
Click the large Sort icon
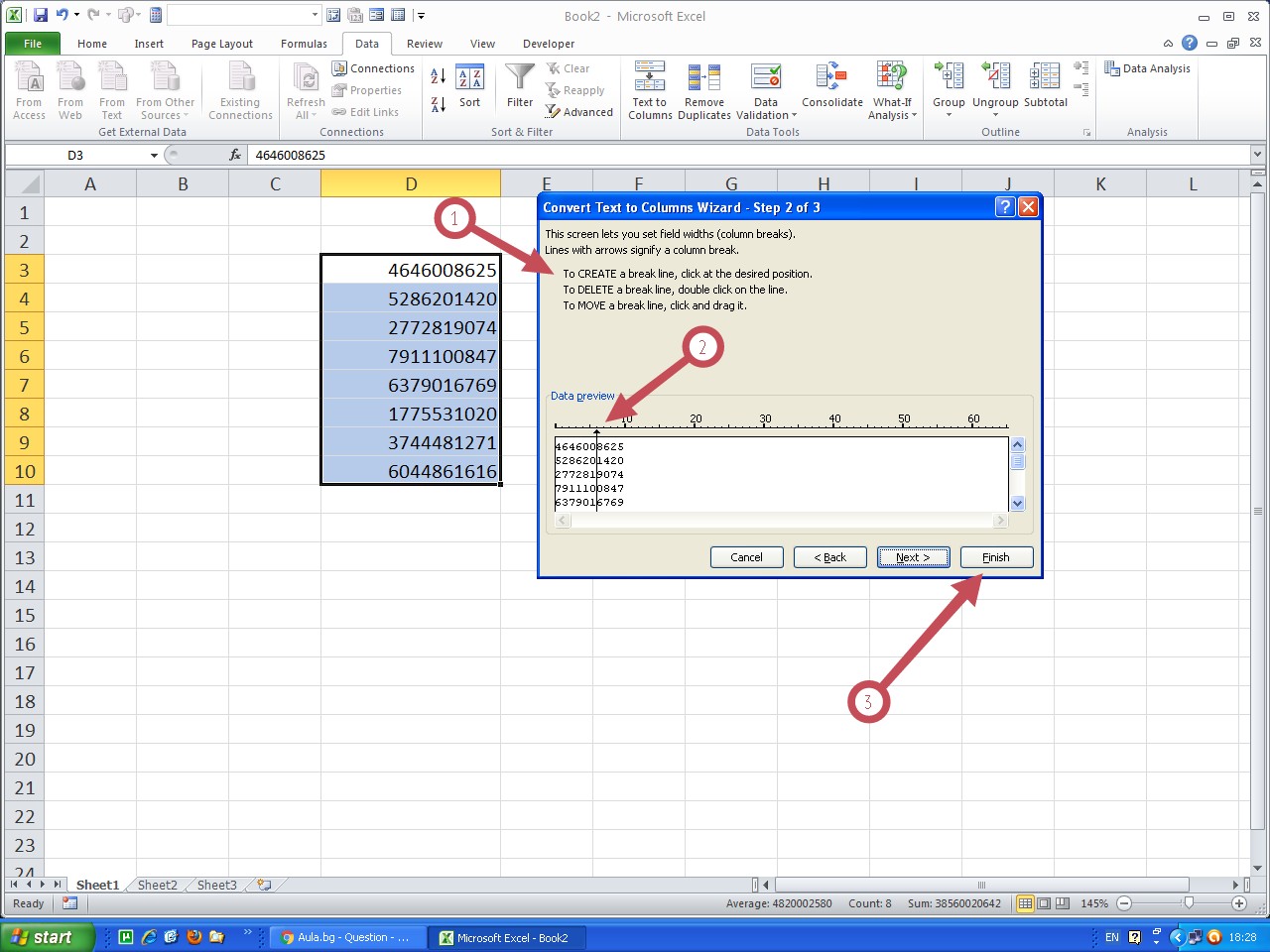tap(469, 85)
